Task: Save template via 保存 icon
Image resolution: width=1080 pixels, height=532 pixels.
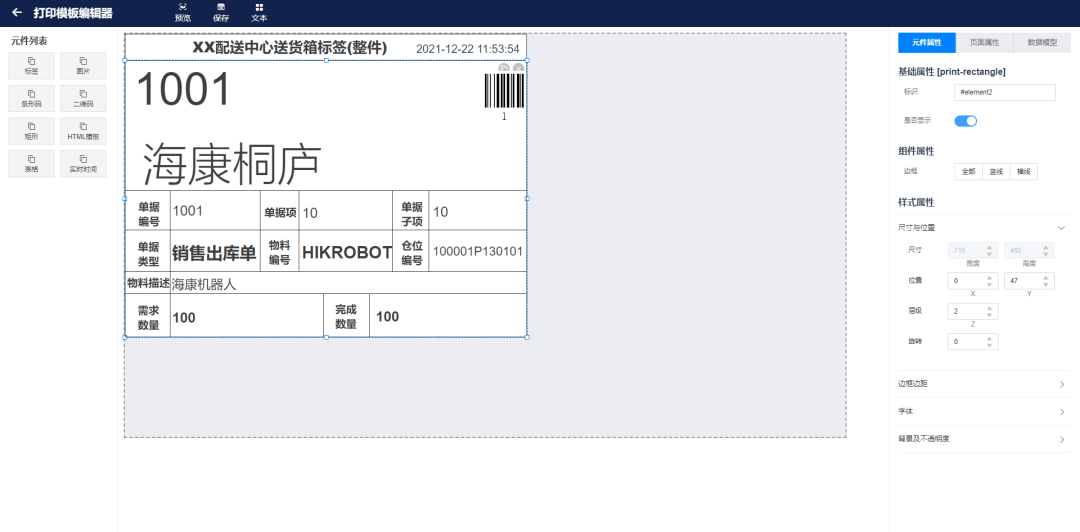Action: click(x=221, y=12)
